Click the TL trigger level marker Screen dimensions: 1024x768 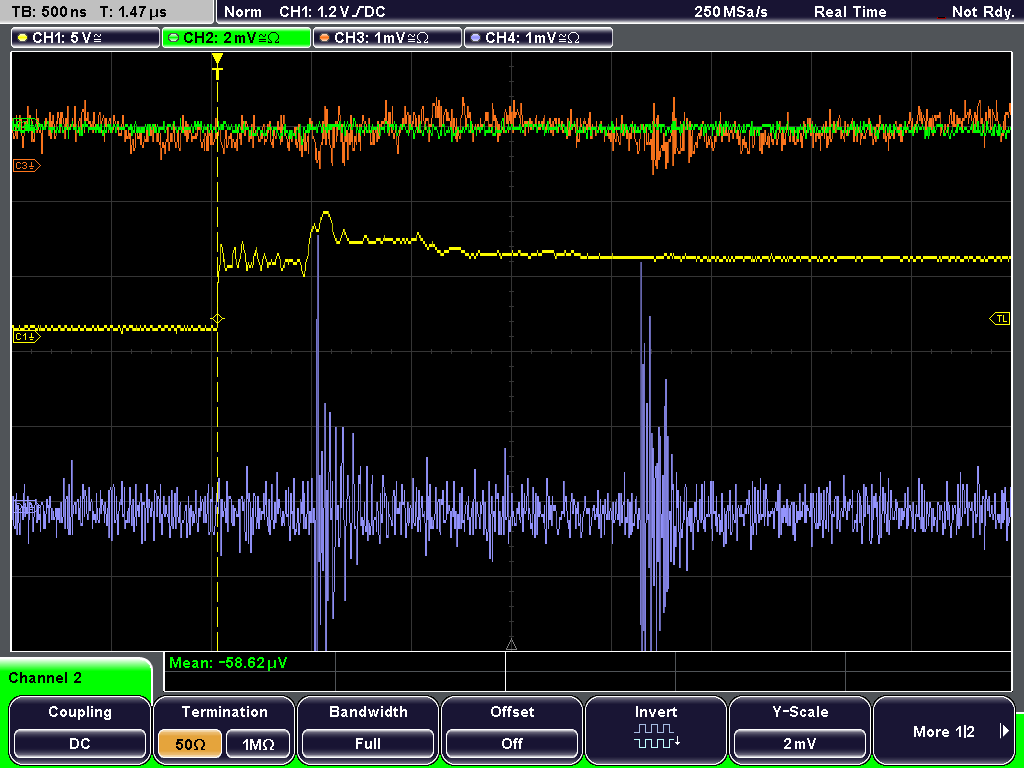[x=1000, y=319]
